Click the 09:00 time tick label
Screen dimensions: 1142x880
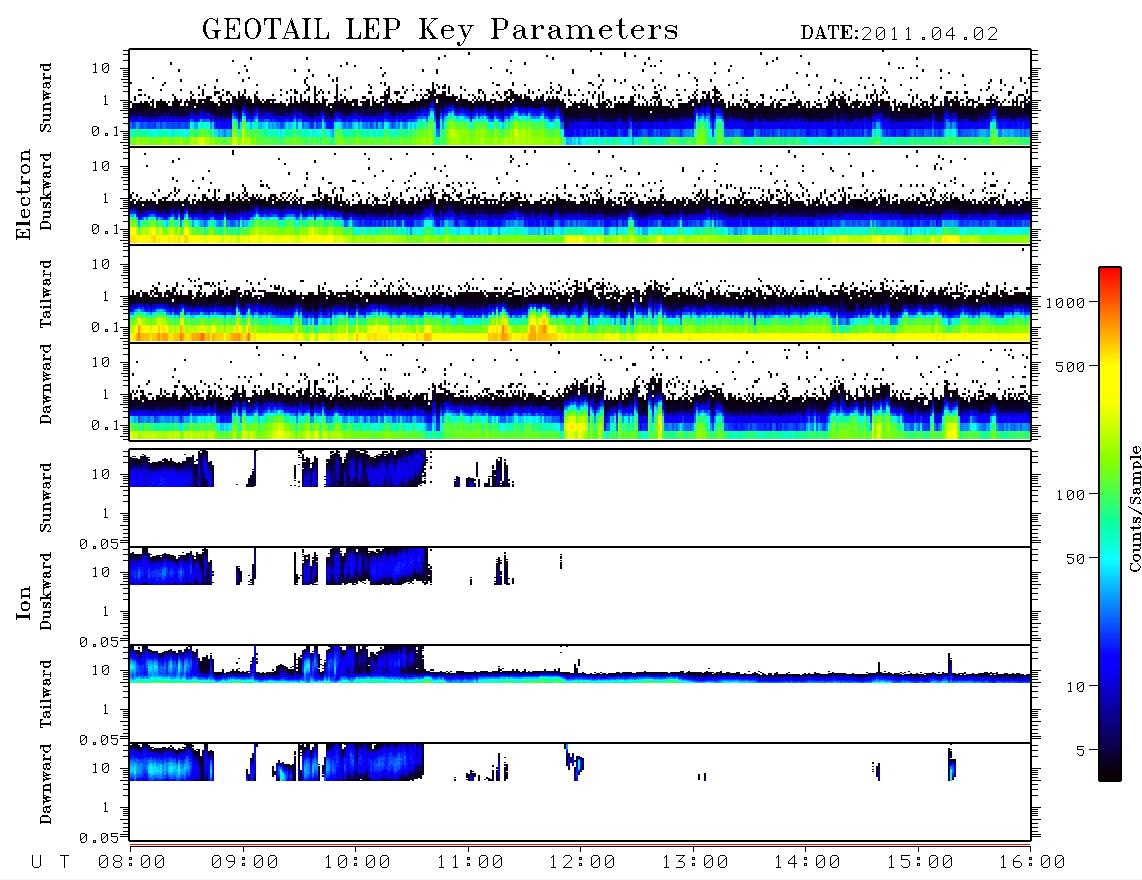pos(245,863)
